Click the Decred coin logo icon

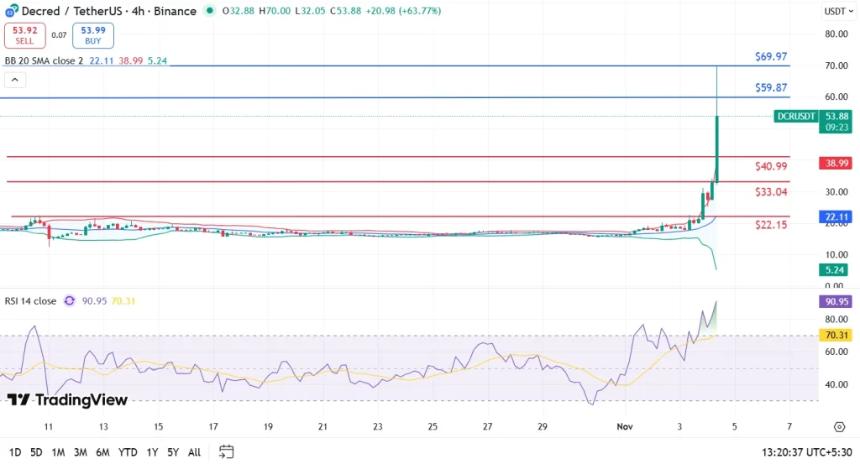11,11
